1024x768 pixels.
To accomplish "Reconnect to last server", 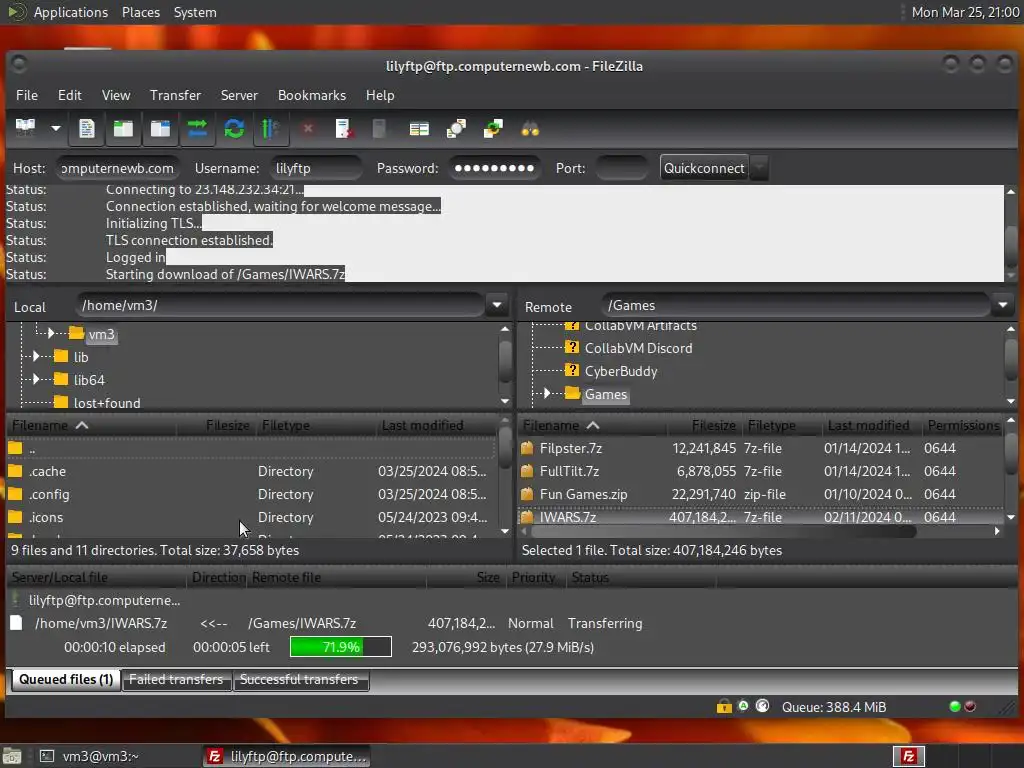I will 379,128.
